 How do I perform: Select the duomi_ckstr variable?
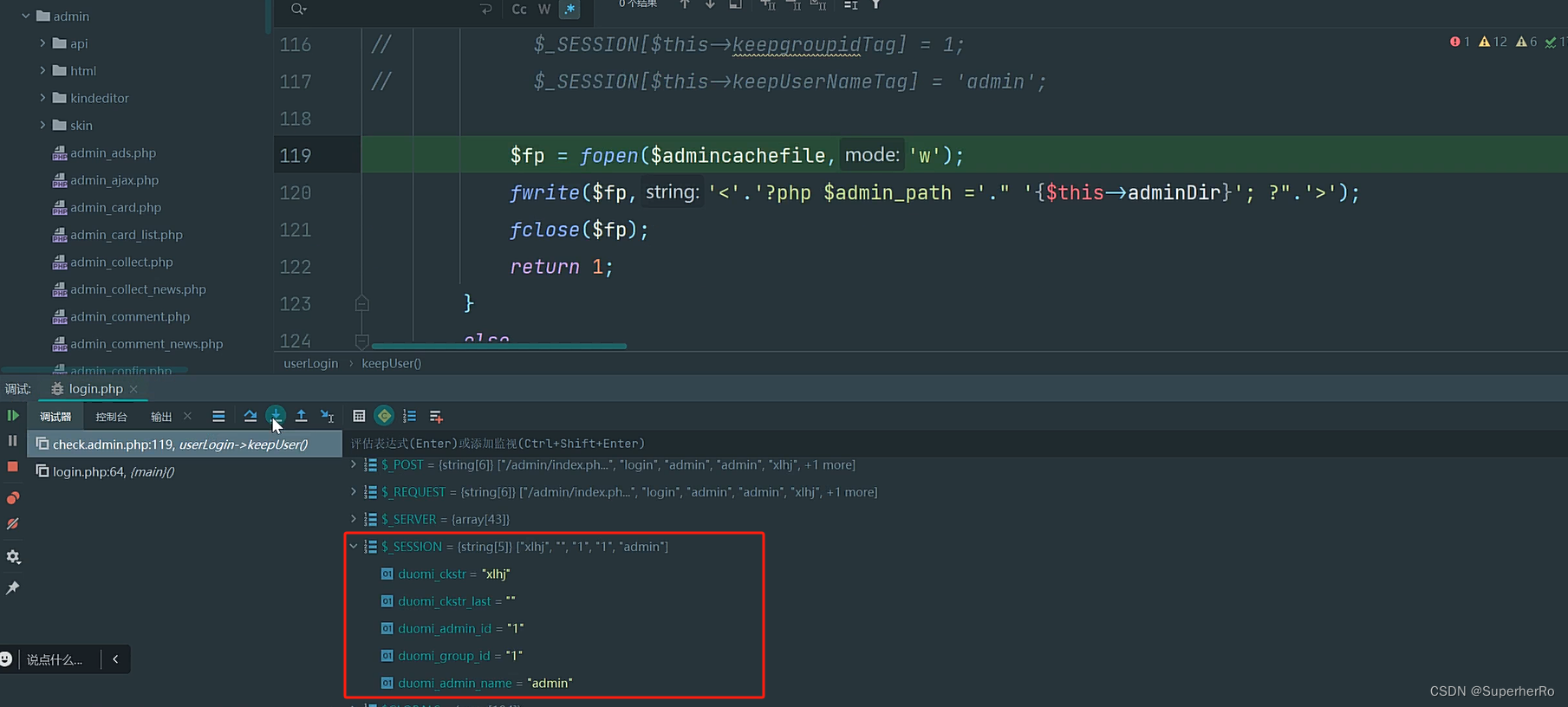pyautogui.click(x=446, y=574)
